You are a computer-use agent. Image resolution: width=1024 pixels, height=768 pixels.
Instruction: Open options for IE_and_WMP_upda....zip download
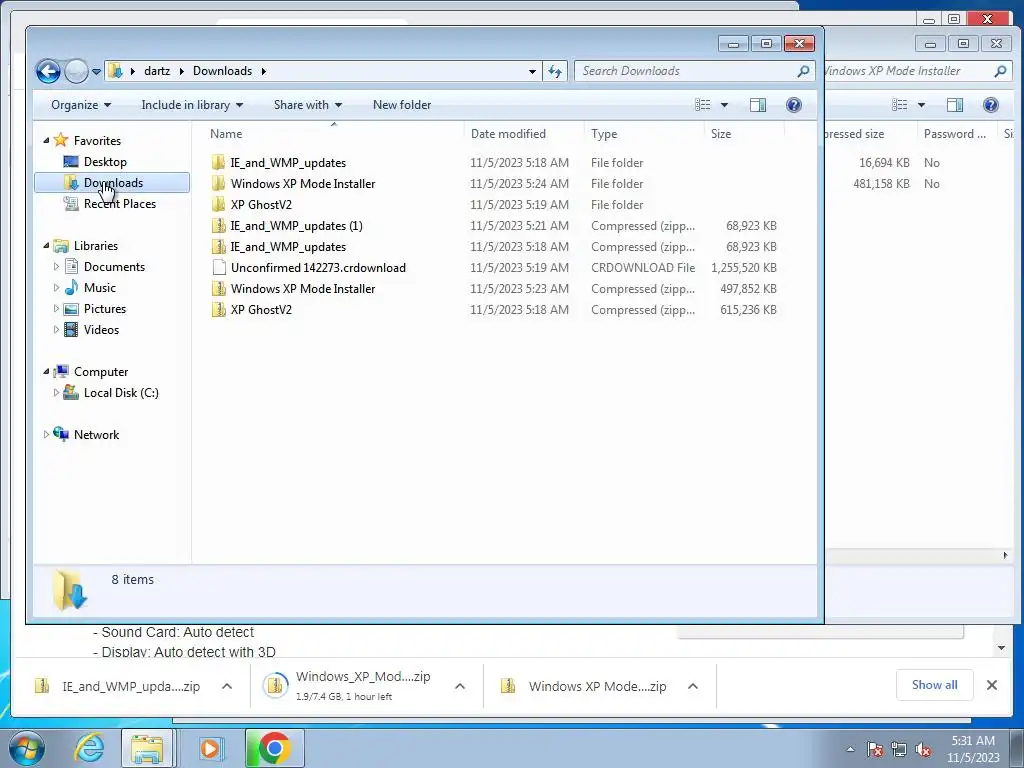(x=227, y=686)
